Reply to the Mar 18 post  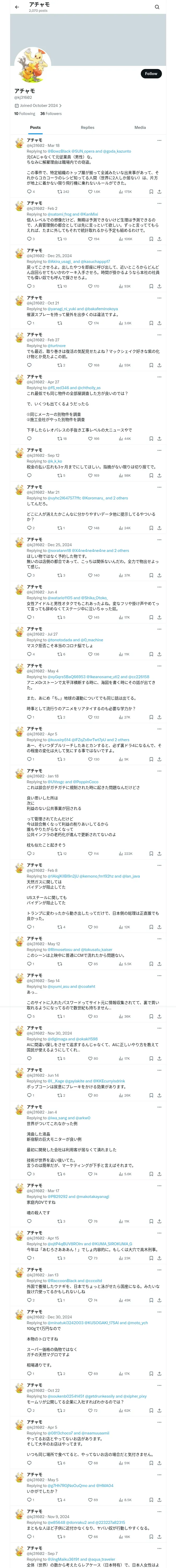29,192
